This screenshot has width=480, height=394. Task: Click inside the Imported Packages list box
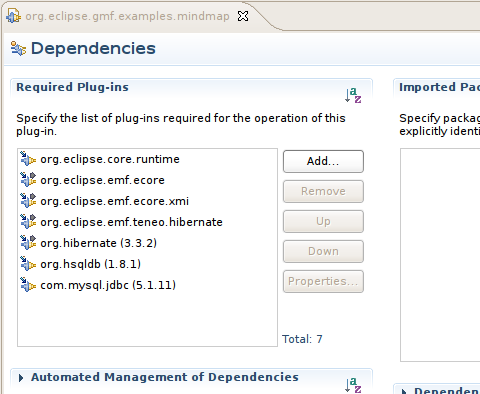(x=440, y=255)
